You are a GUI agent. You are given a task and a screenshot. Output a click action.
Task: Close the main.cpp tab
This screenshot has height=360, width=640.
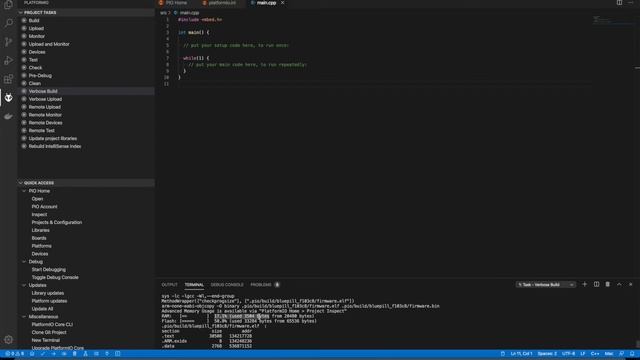coord(282,2)
